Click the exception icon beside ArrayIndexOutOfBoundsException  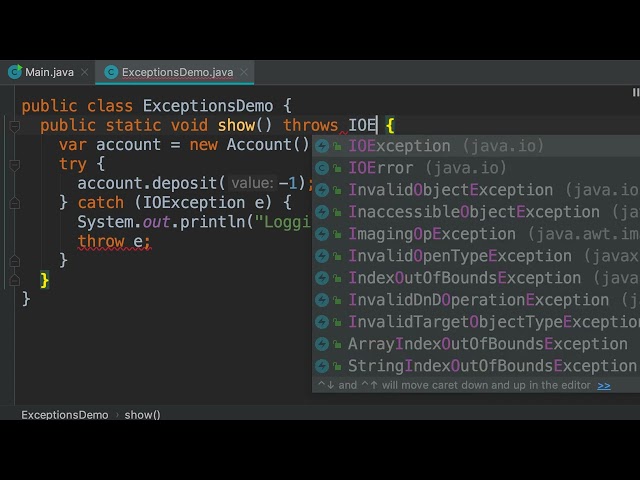coord(322,344)
